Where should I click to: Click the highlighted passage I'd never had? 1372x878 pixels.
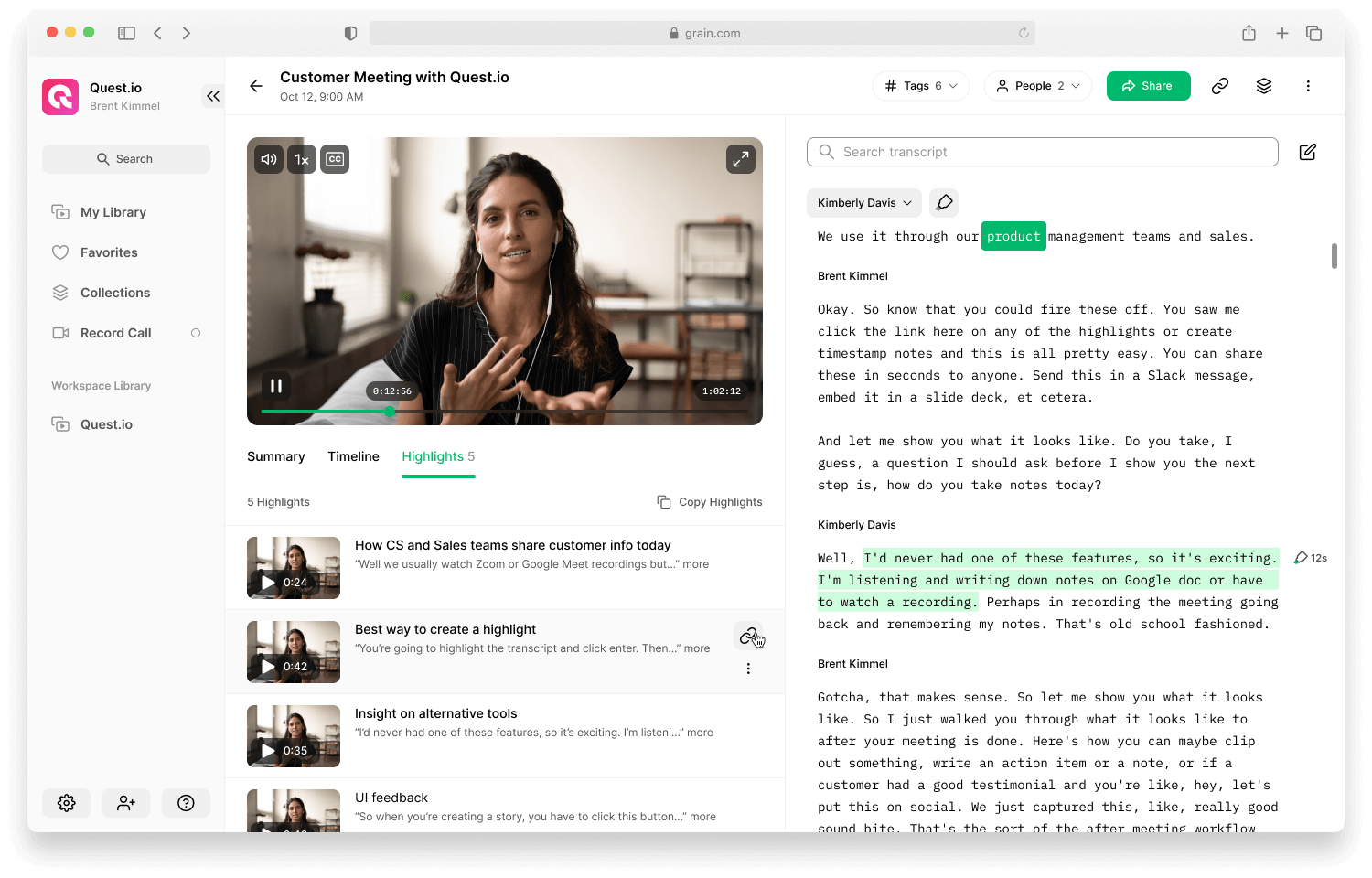[x=1047, y=580]
